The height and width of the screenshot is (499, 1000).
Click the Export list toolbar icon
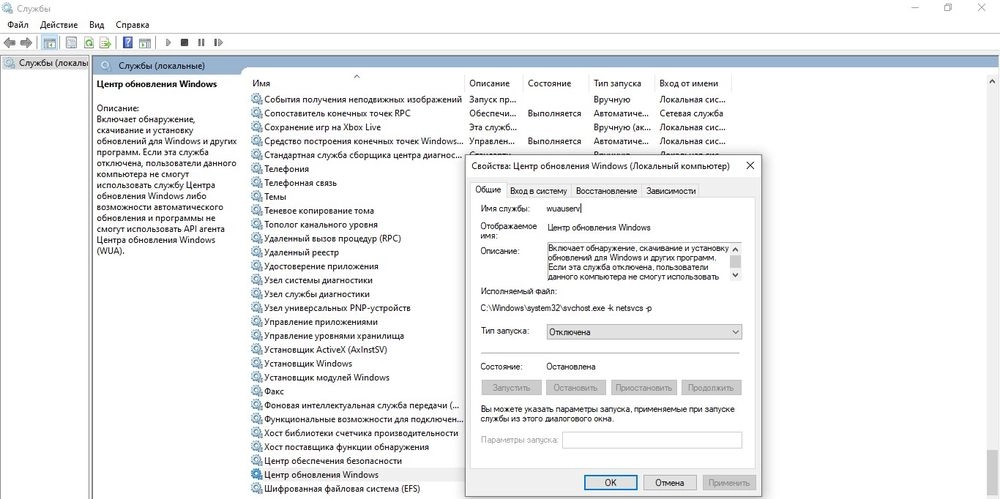point(105,43)
